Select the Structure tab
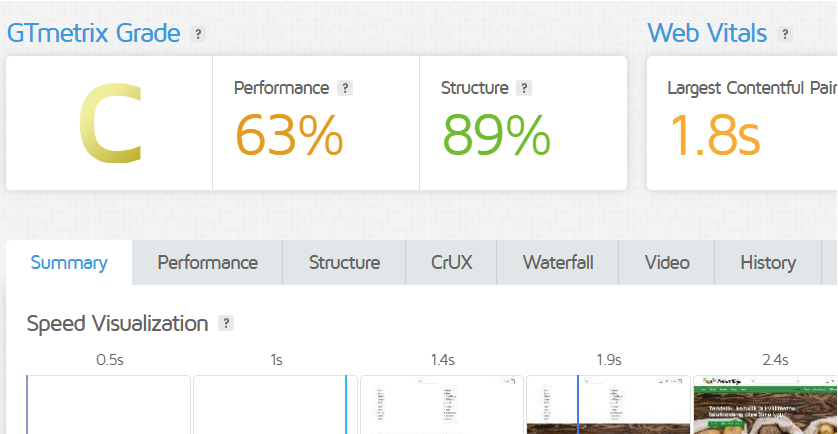The width and height of the screenshot is (838, 434). coord(344,263)
